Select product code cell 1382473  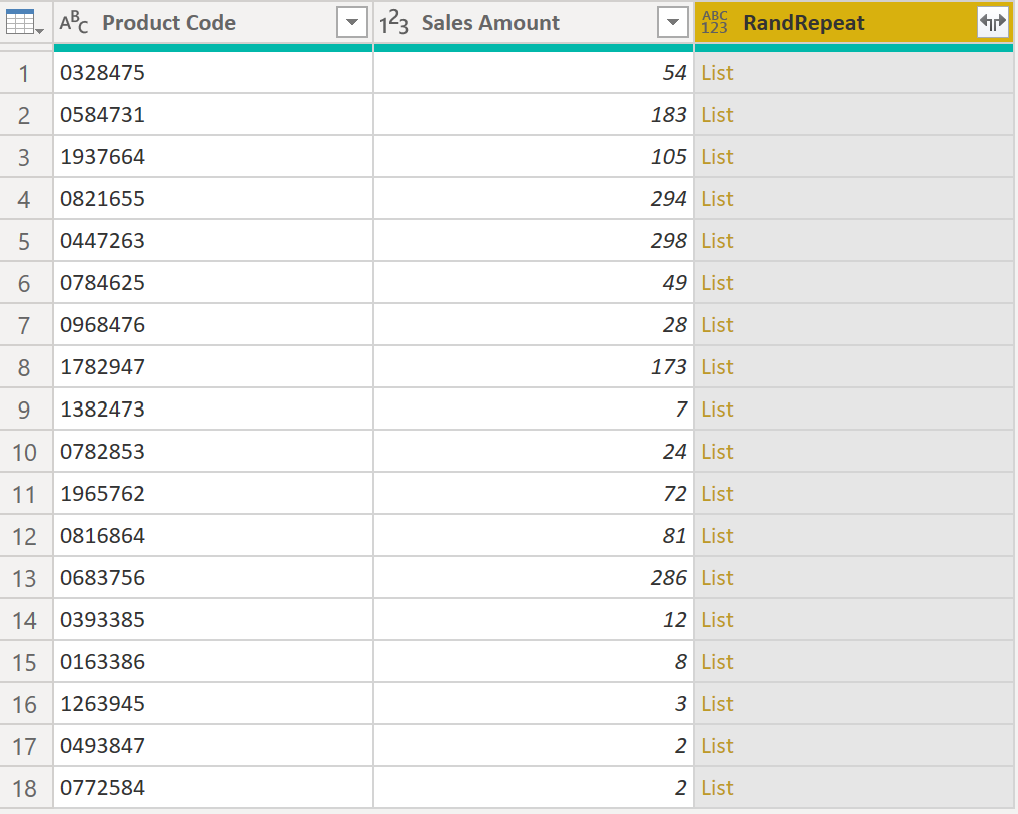click(x=213, y=410)
